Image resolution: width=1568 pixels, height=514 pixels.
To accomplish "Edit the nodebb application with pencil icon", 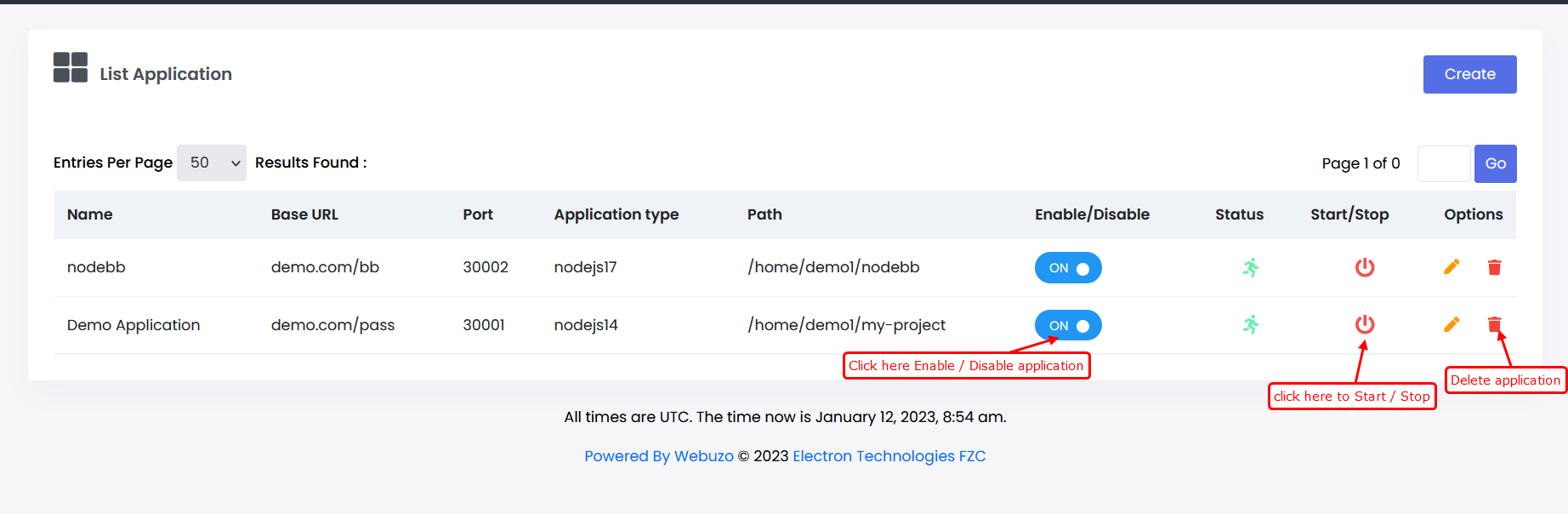I will click(1452, 267).
